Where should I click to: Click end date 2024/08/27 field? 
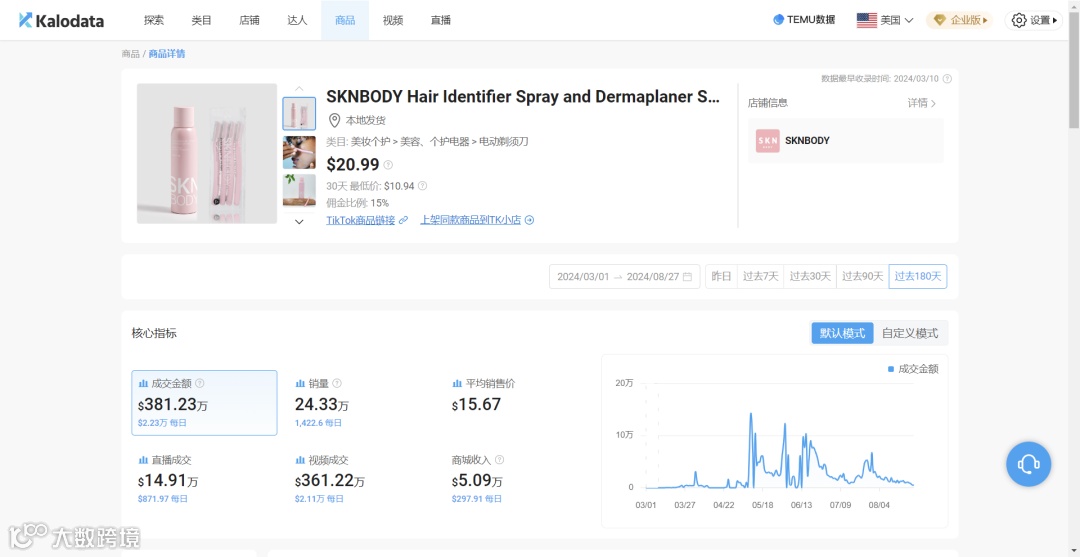tap(653, 276)
